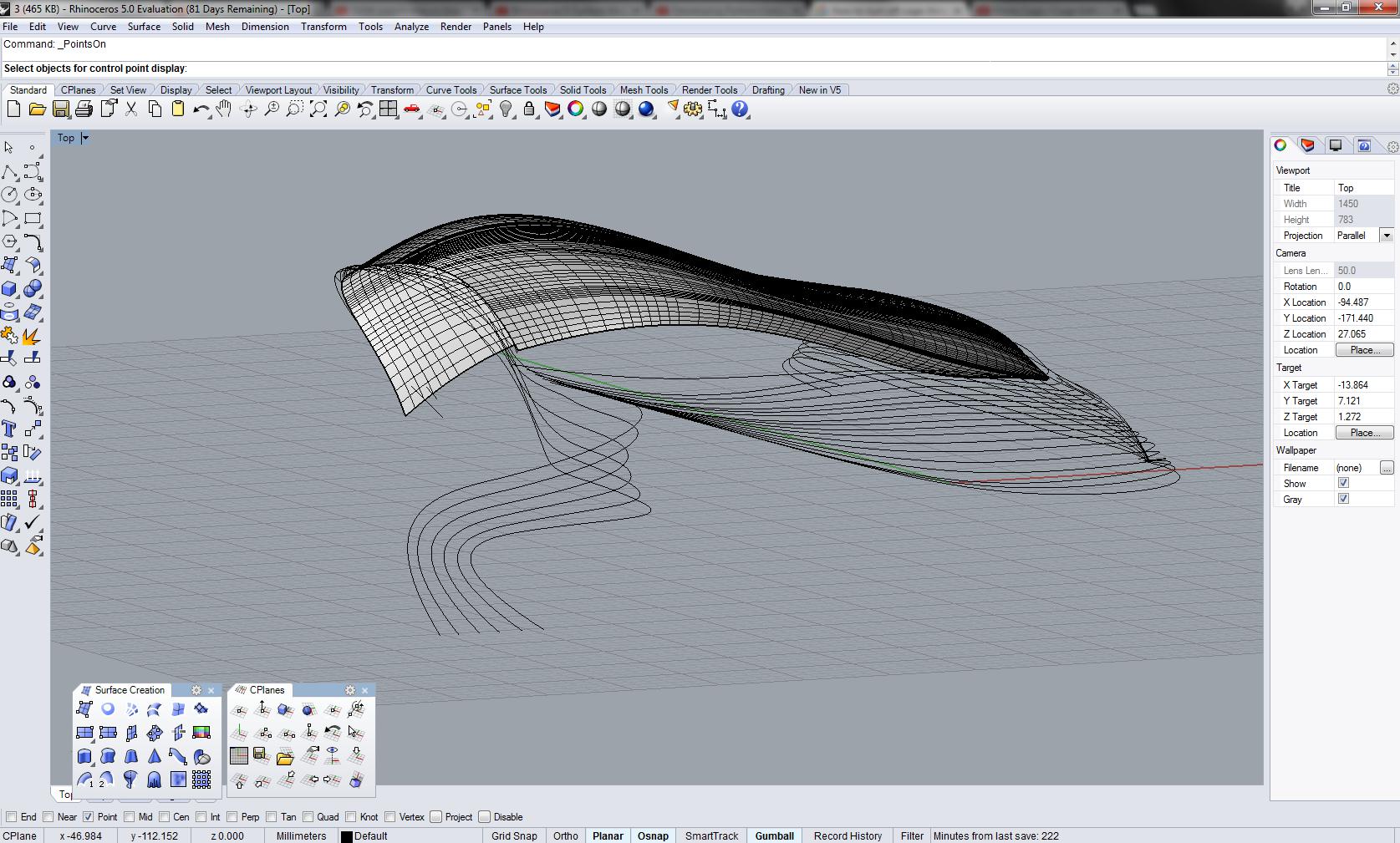Toggle the Wallpaper Show checkbox
1400x843 pixels.
(x=1343, y=483)
